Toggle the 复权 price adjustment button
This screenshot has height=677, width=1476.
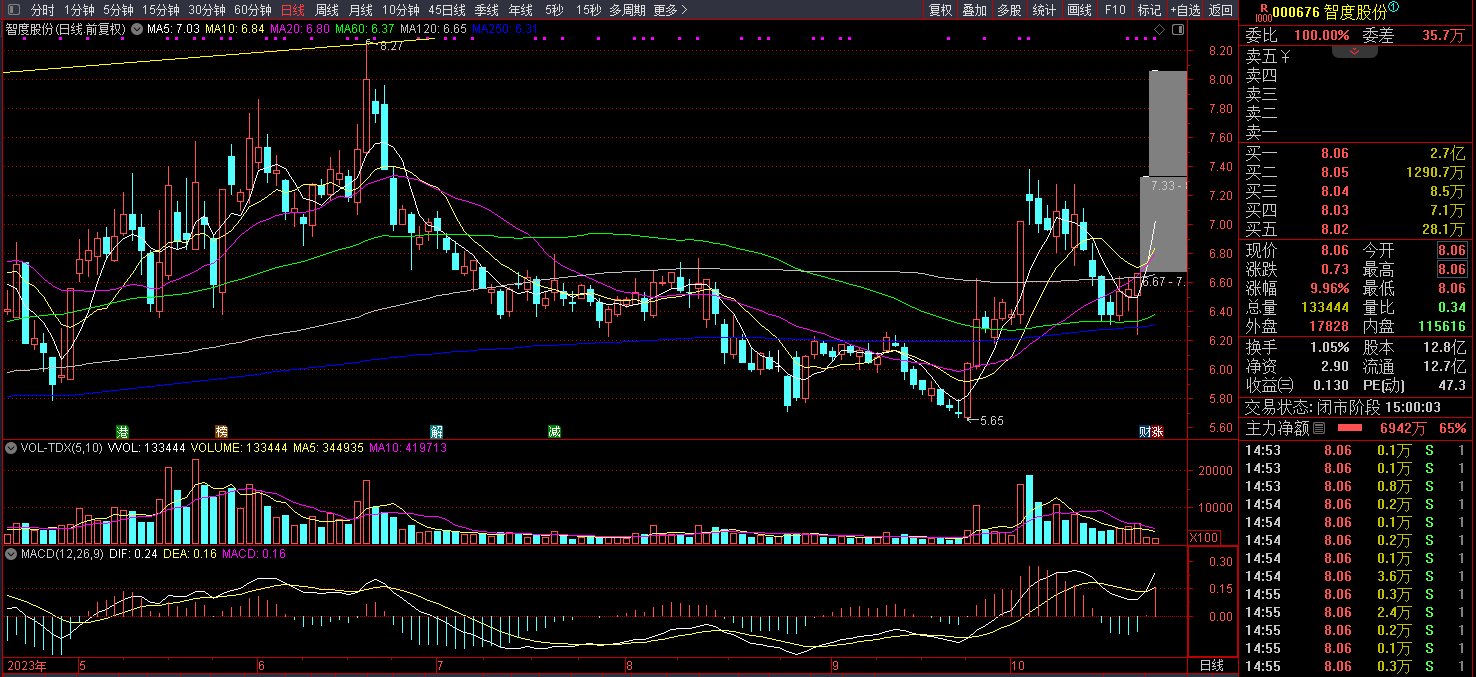[941, 10]
